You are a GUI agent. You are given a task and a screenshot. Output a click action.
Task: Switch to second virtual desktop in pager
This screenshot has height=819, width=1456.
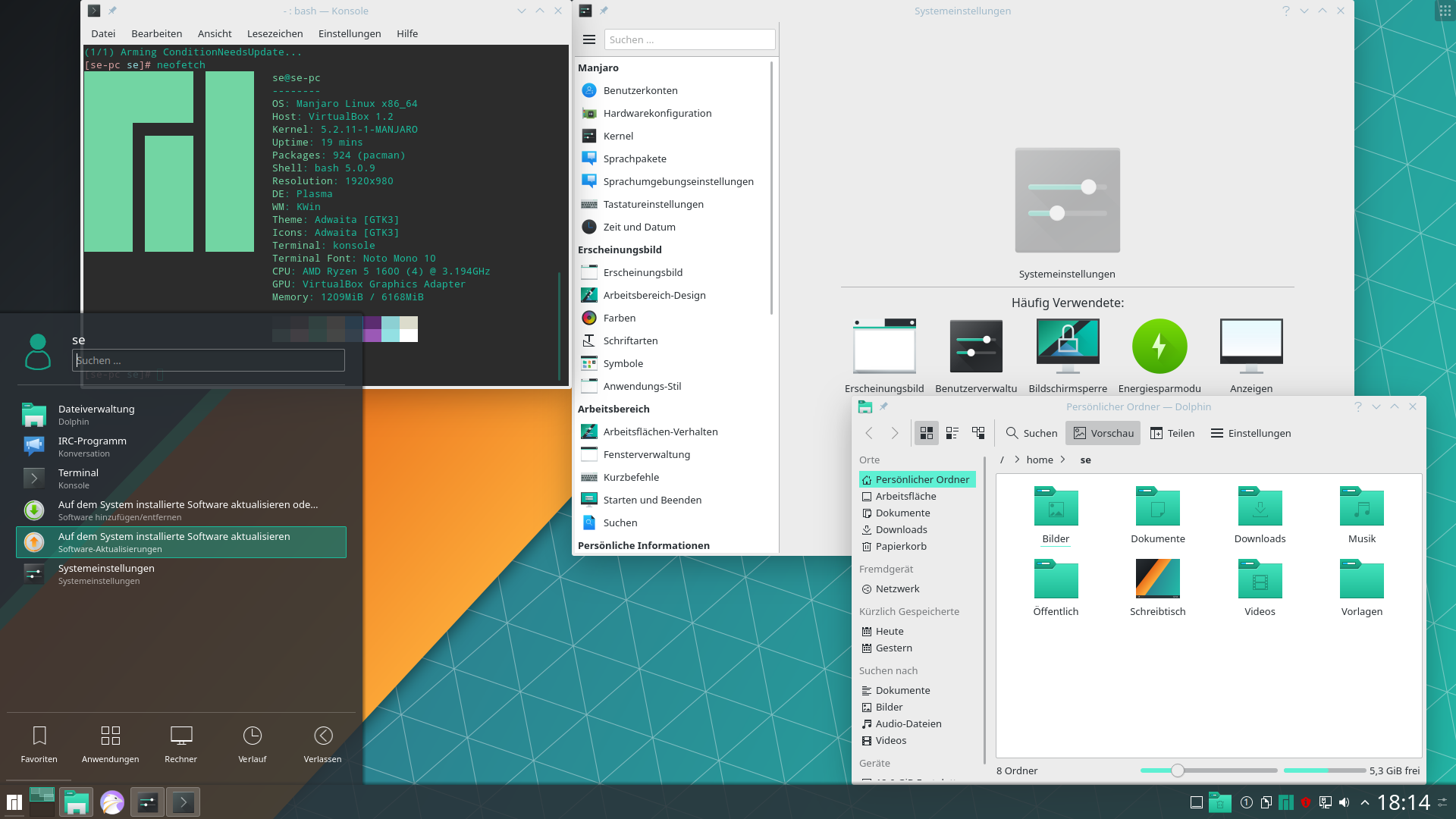[42, 809]
